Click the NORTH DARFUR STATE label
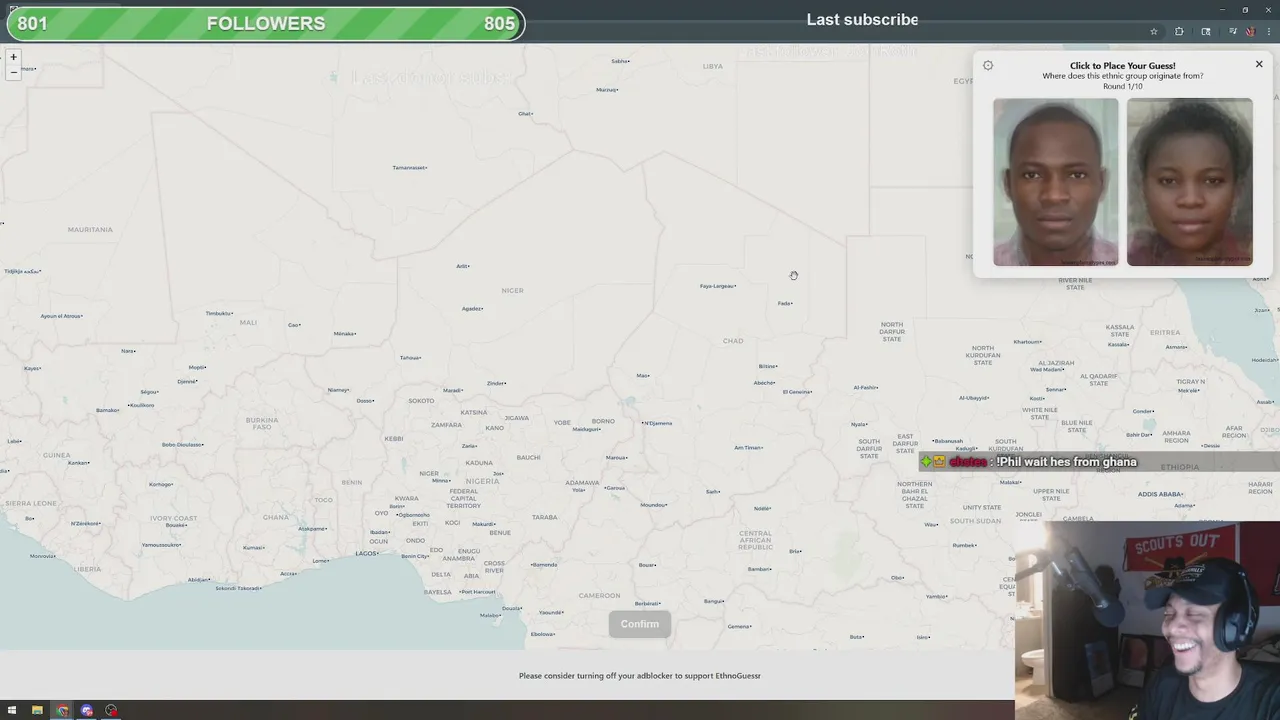 click(892, 331)
